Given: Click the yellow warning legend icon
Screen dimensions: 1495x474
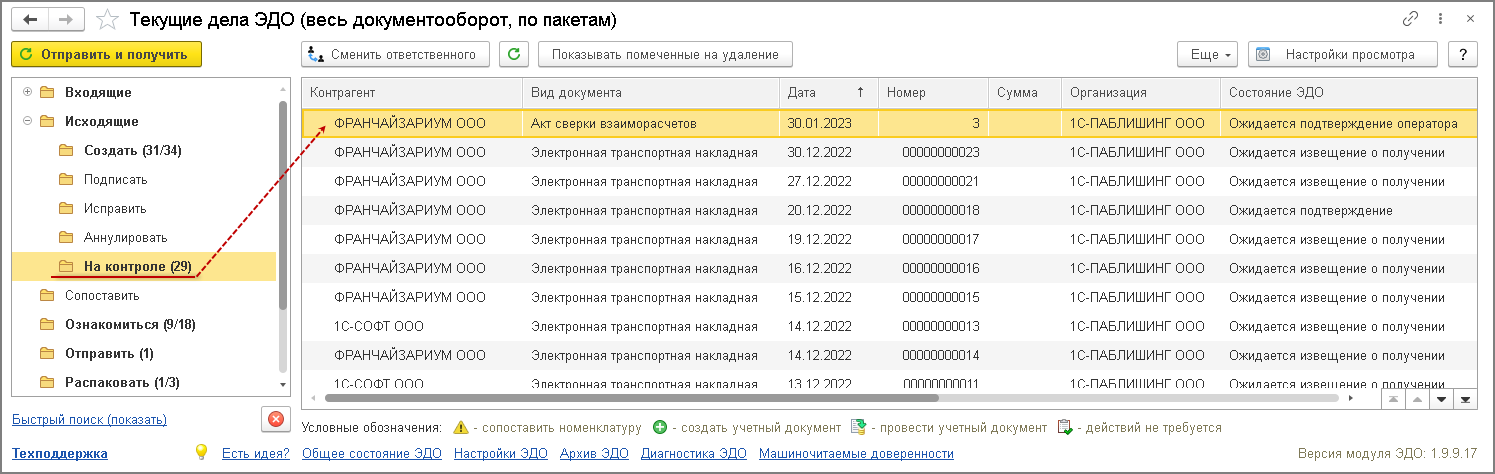Looking at the screenshot, I should 460,427.
